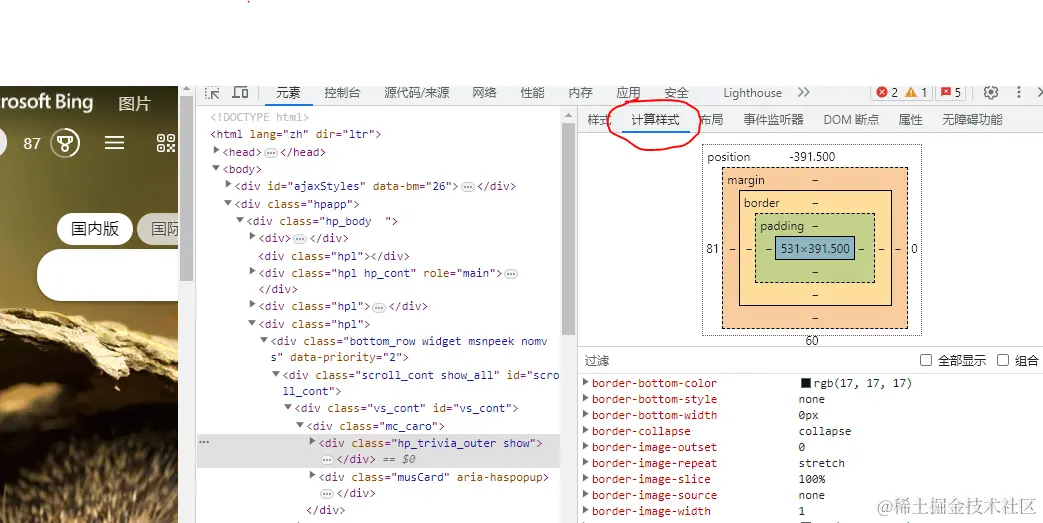The height and width of the screenshot is (523, 1043).
Task: Expand border-bottom-color computed property
Action: click(x=585, y=383)
